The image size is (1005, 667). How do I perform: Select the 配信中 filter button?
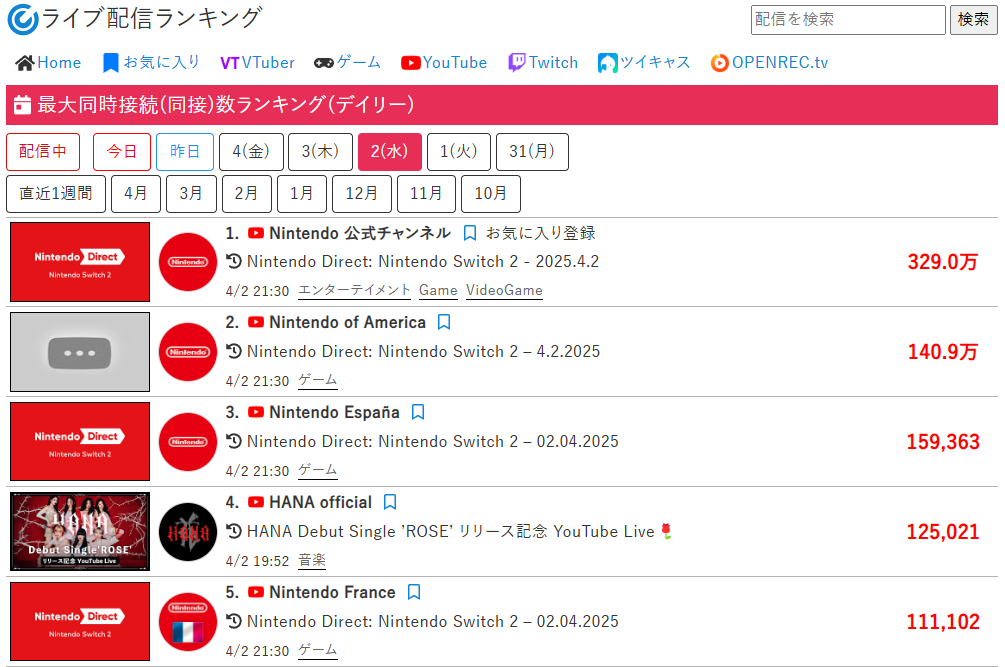[43, 152]
